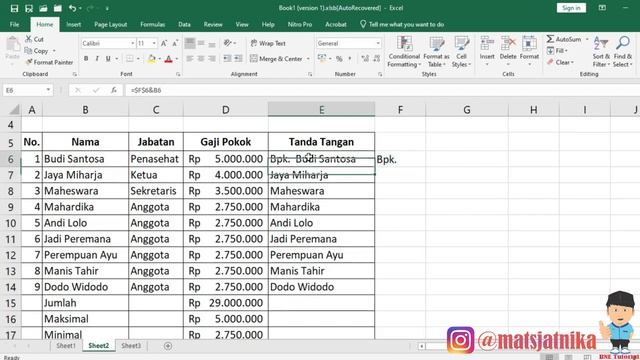Select cell containing Maheswara in column B
This screenshot has width=640, height=360.
tap(85, 191)
